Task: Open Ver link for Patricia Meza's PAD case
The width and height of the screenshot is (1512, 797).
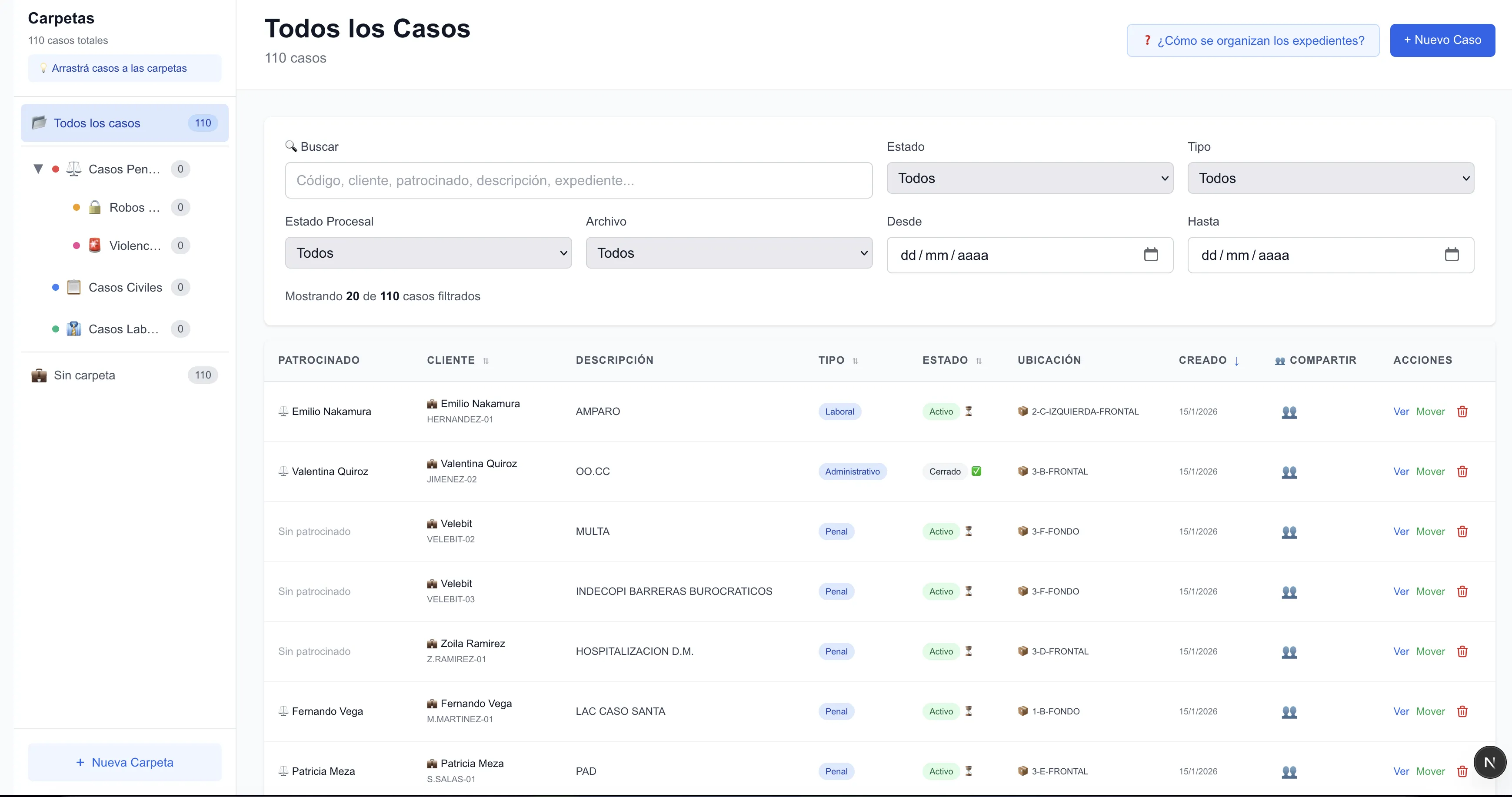Action: [1402, 771]
